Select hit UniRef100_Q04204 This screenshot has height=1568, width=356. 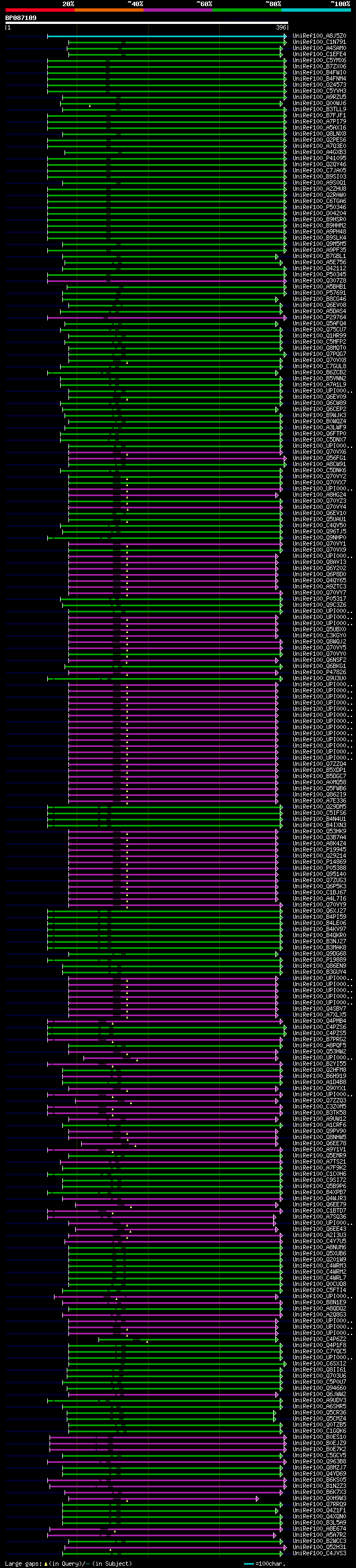[x=319, y=213]
